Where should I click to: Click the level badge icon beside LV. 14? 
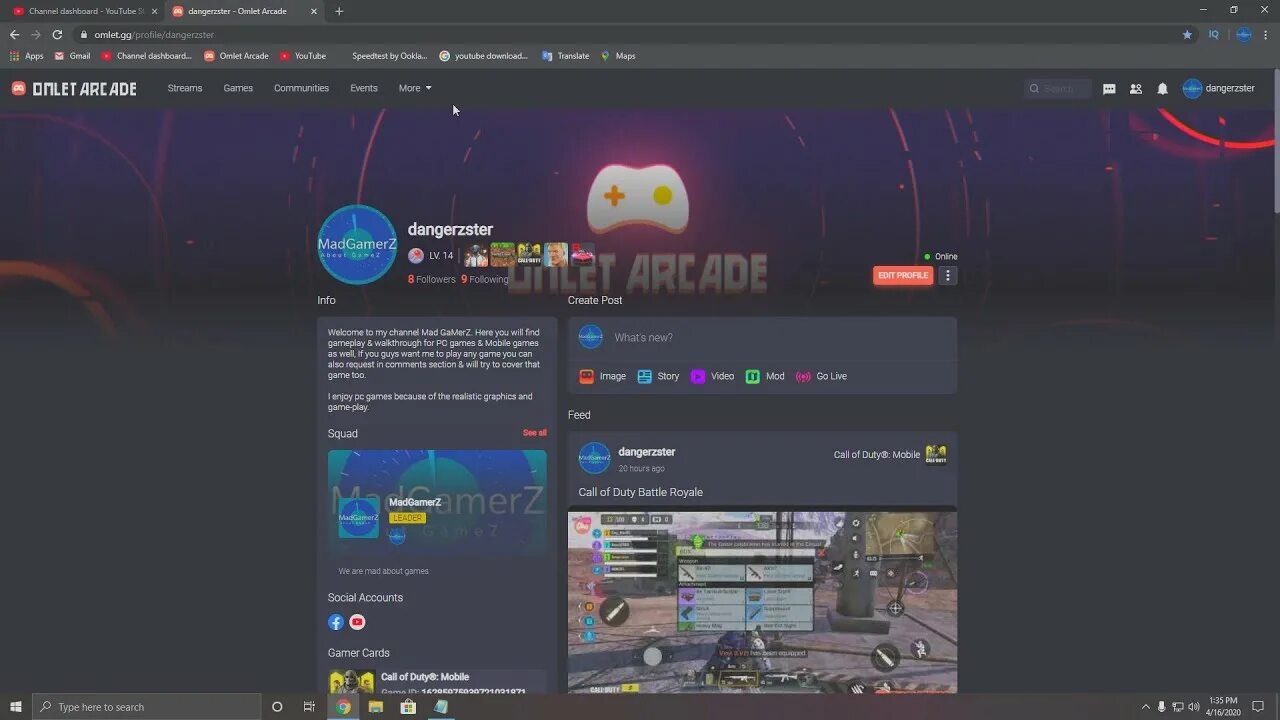click(416, 255)
